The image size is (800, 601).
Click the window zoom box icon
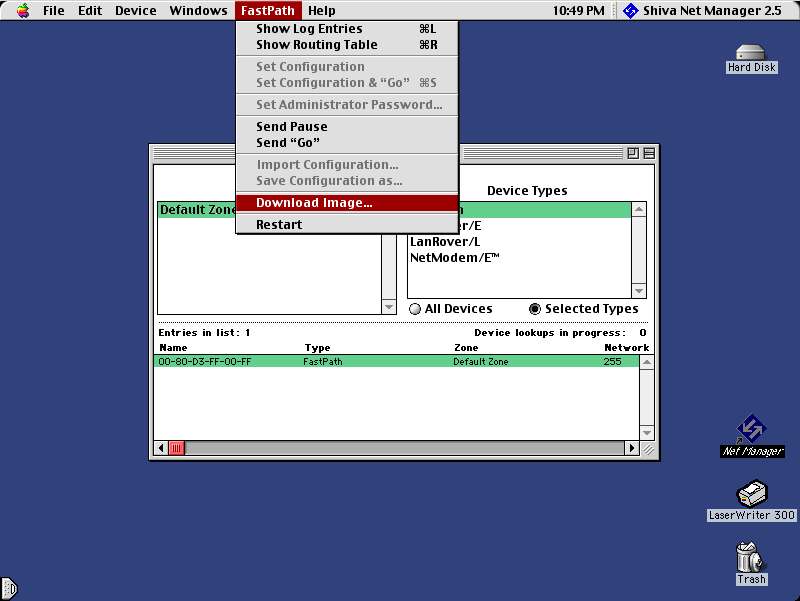coord(633,153)
